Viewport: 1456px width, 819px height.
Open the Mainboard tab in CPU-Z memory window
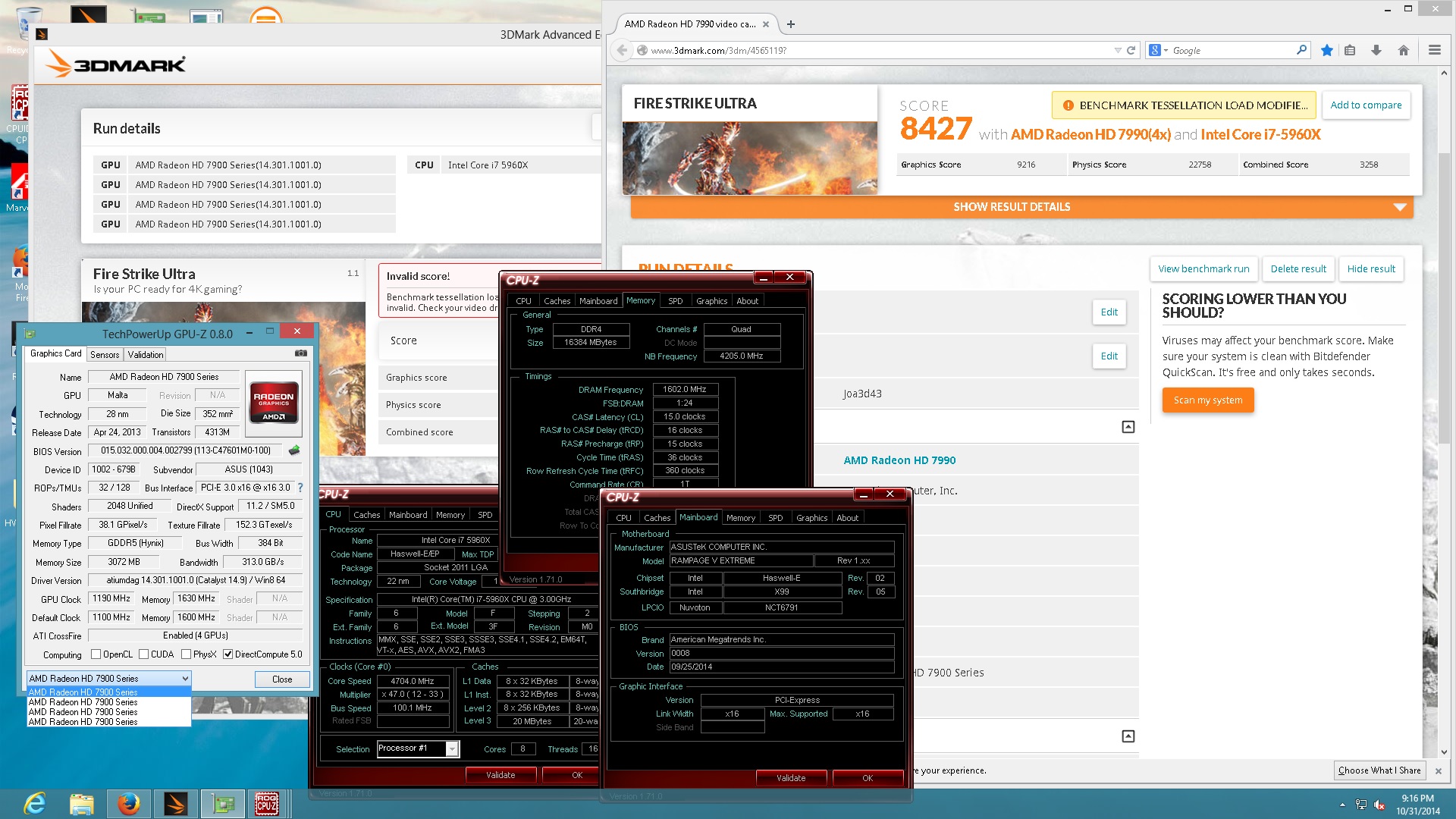click(598, 301)
